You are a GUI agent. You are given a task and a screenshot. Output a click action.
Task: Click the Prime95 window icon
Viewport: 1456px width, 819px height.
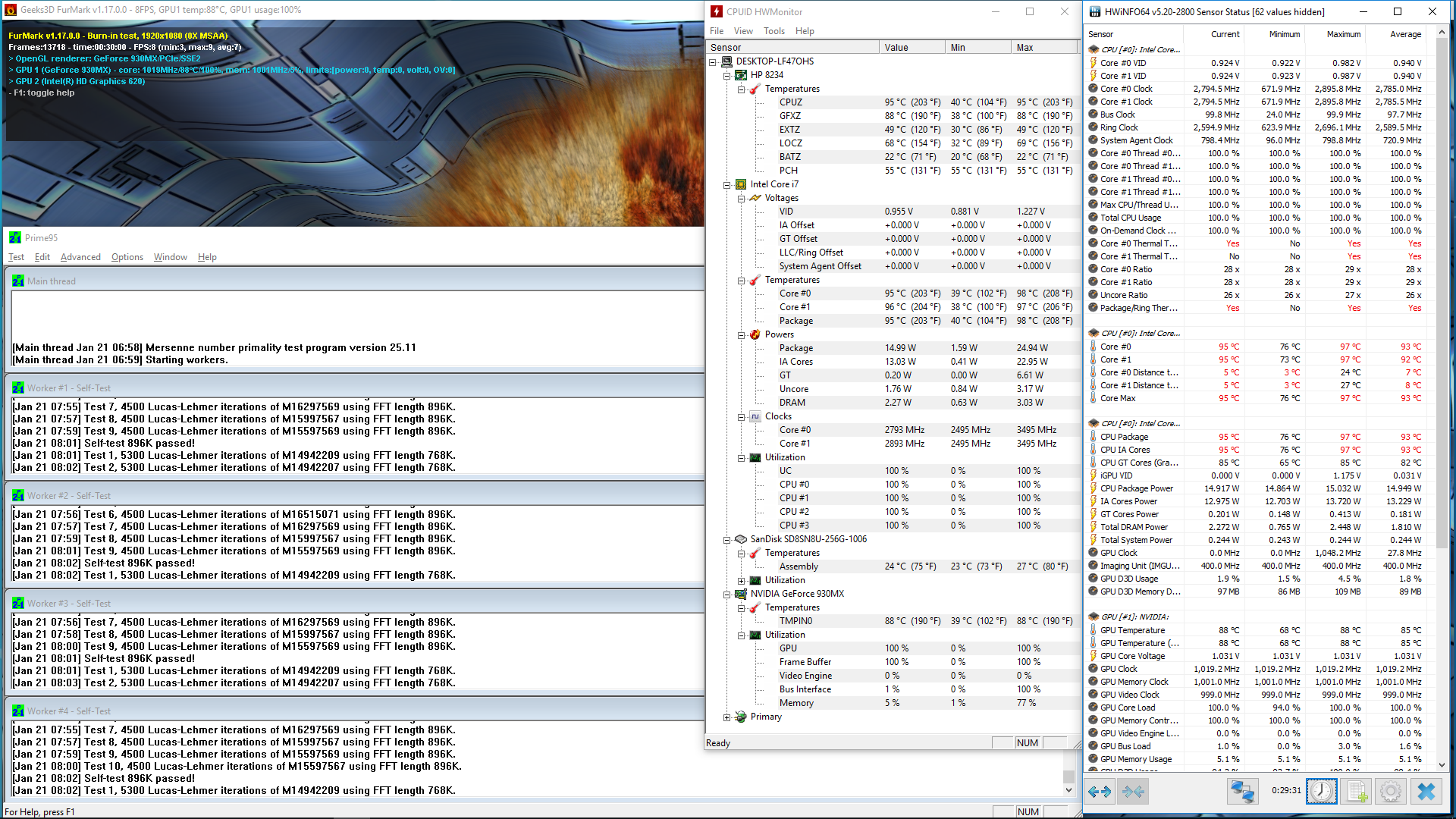pyautogui.click(x=15, y=238)
